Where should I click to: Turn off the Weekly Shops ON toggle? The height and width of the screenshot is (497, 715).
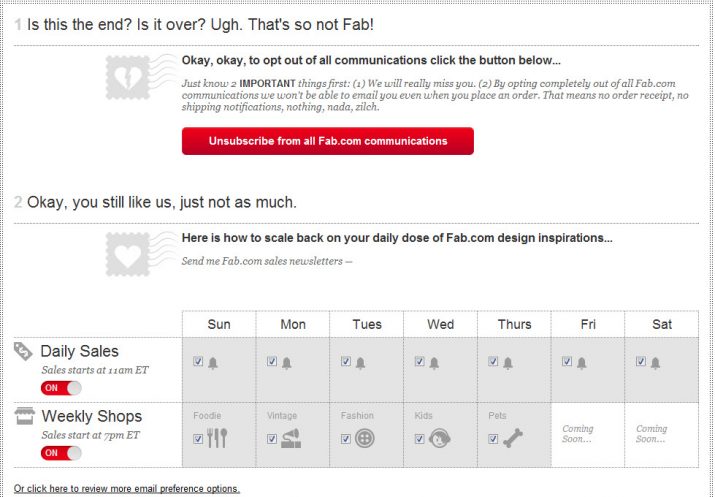[x=61, y=453]
